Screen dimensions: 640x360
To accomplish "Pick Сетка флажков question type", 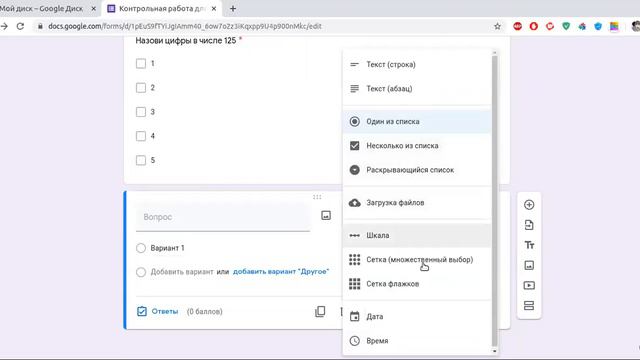I will [x=417, y=284].
